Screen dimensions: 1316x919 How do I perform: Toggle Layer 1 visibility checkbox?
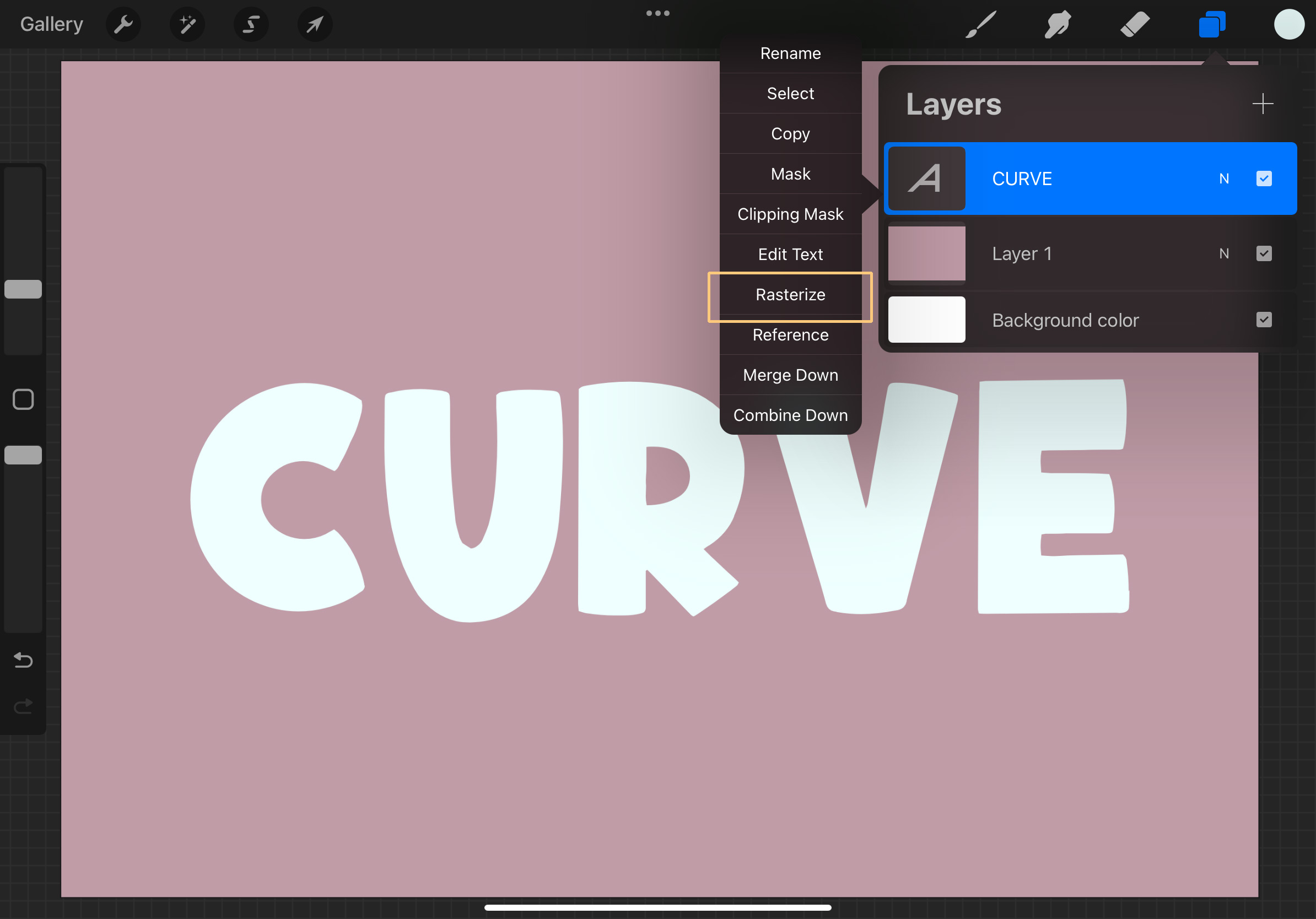[1263, 253]
